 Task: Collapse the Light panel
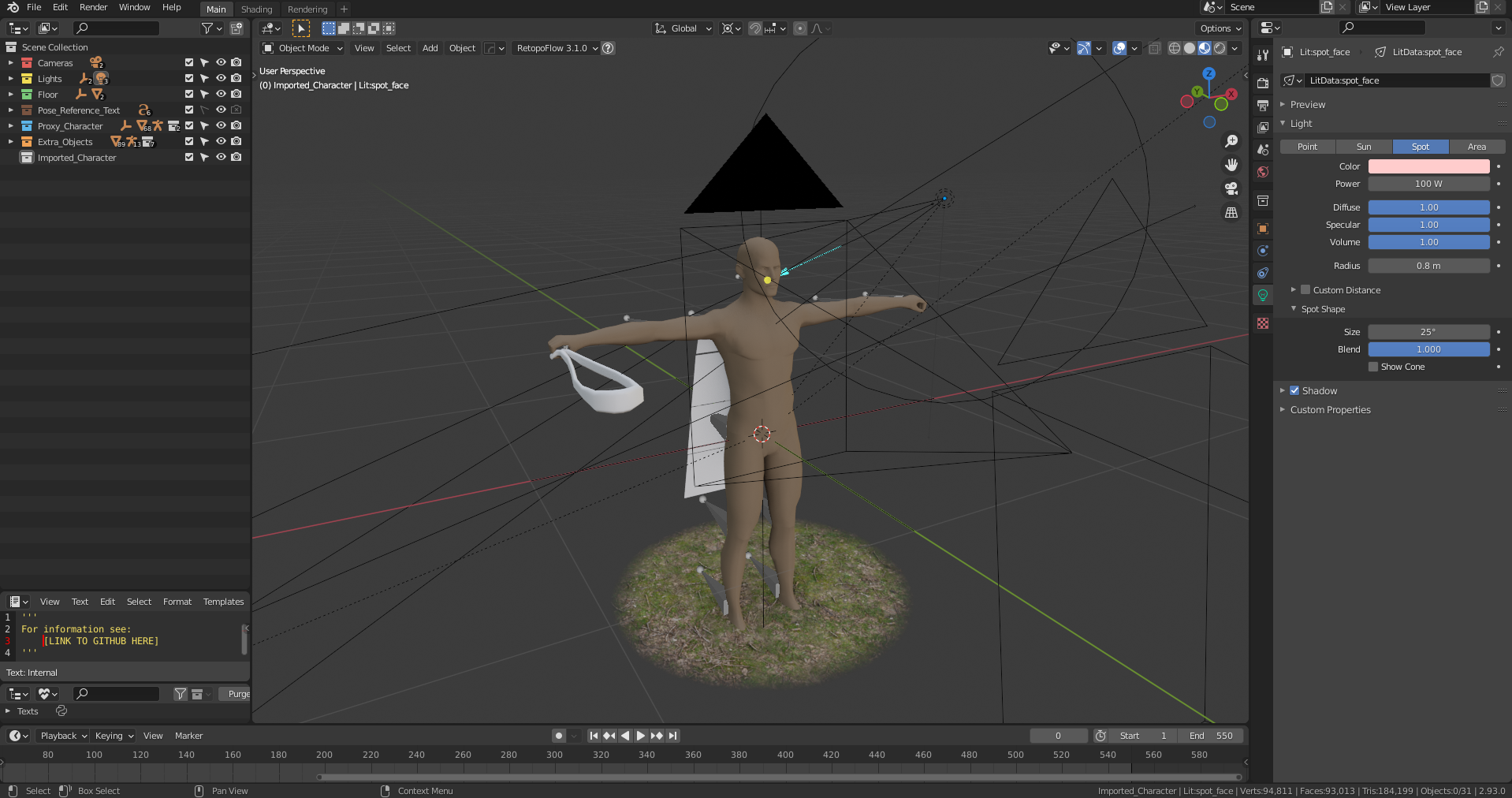(x=1301, y=123)
